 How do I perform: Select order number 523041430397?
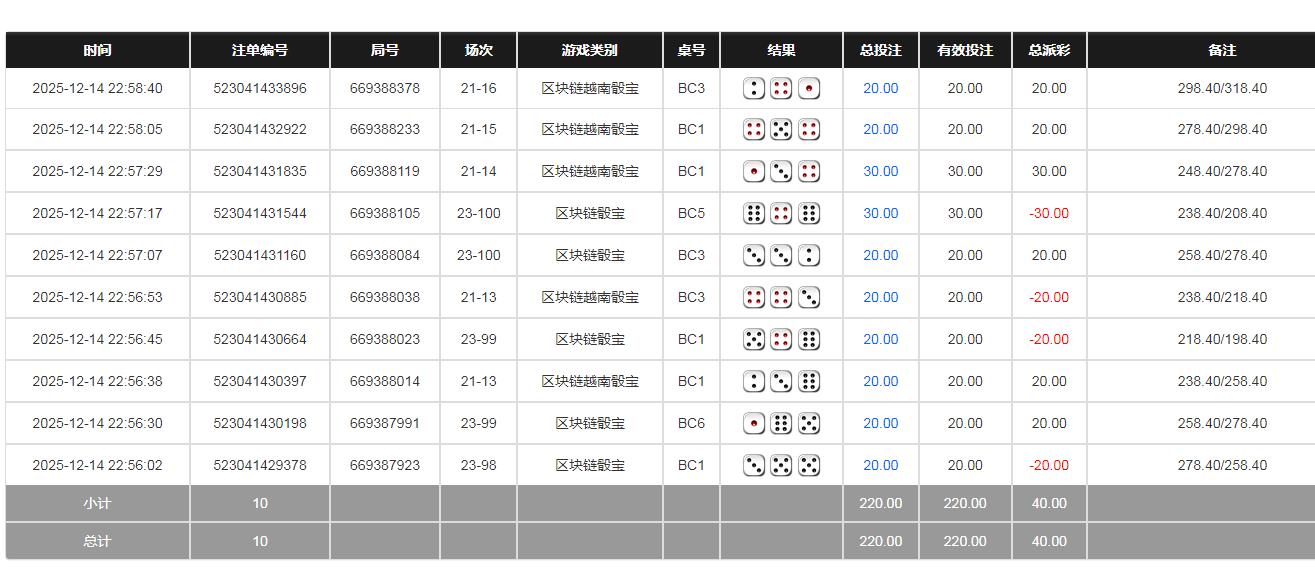tap(260, 382)
